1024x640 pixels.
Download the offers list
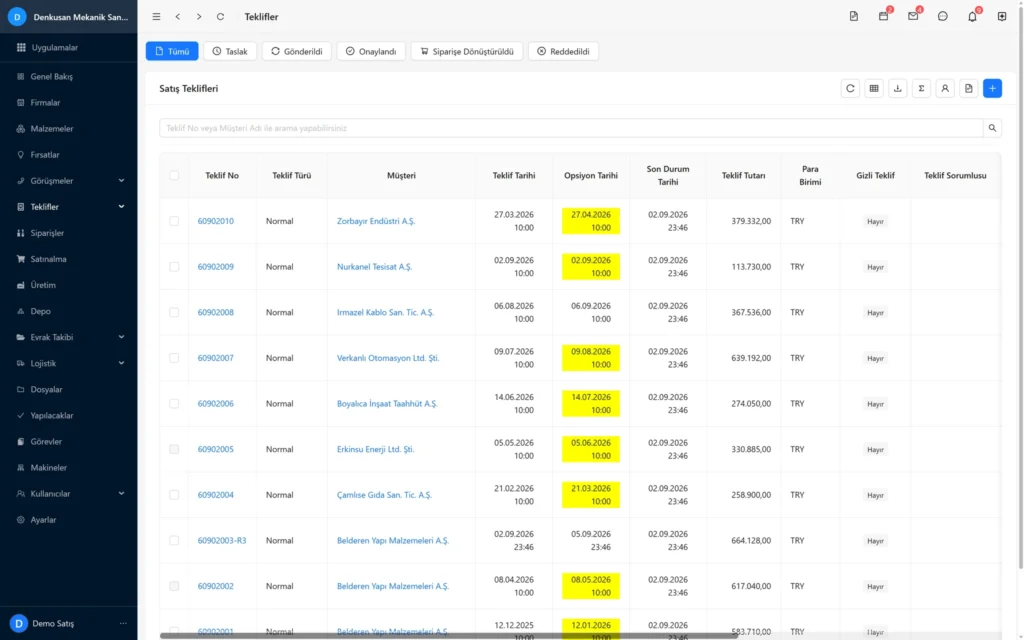click(898, 88)
